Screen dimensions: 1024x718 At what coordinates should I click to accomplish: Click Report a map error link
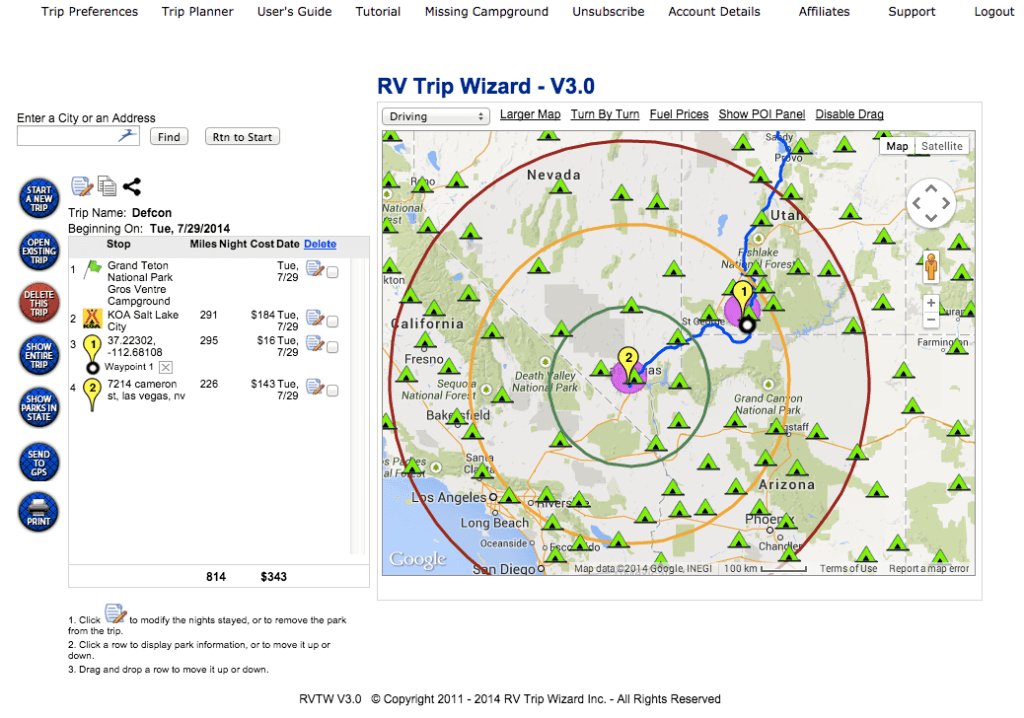[x=929, y=568]
